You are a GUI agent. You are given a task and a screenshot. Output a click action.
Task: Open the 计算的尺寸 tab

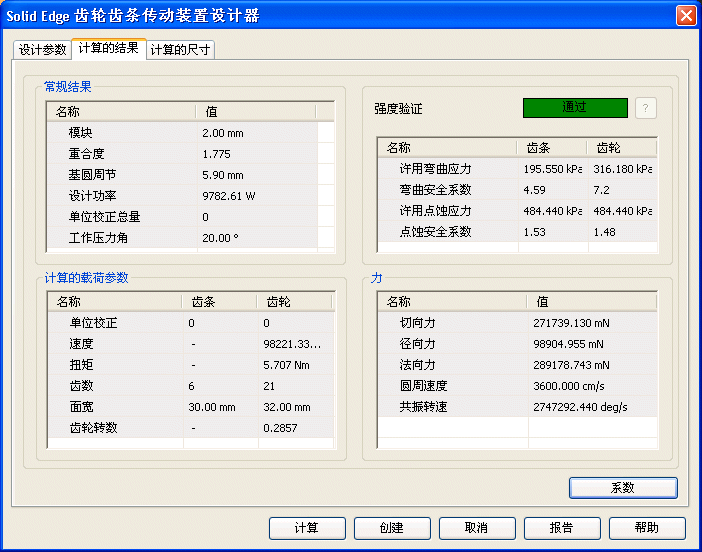[x=180, y=50]
